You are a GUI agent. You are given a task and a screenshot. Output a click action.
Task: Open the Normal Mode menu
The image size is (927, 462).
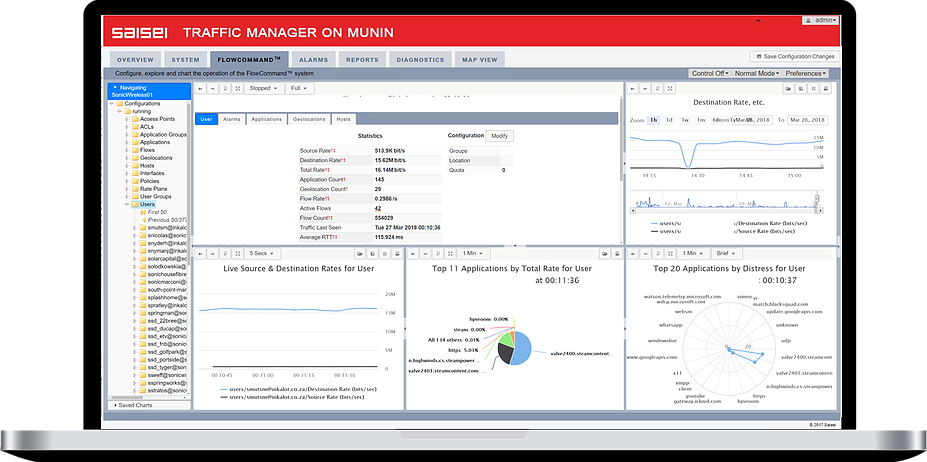pos(757,73)
